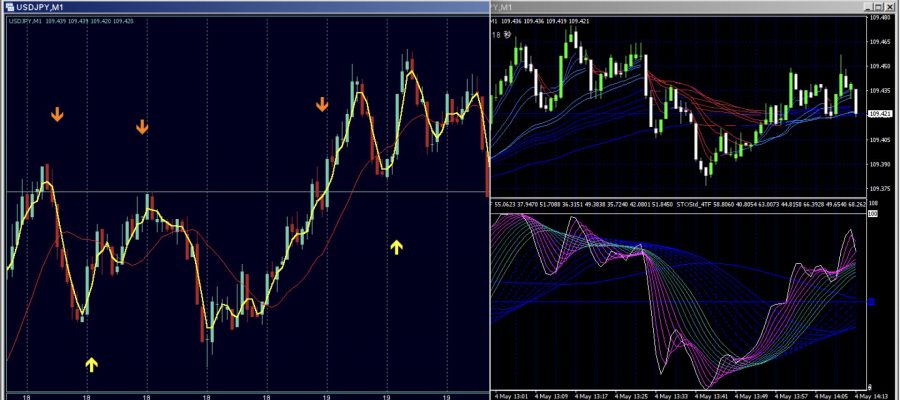Click the right chart's 109.436 109.436 109.419 OHLC readout

click(x=540, y=21)
